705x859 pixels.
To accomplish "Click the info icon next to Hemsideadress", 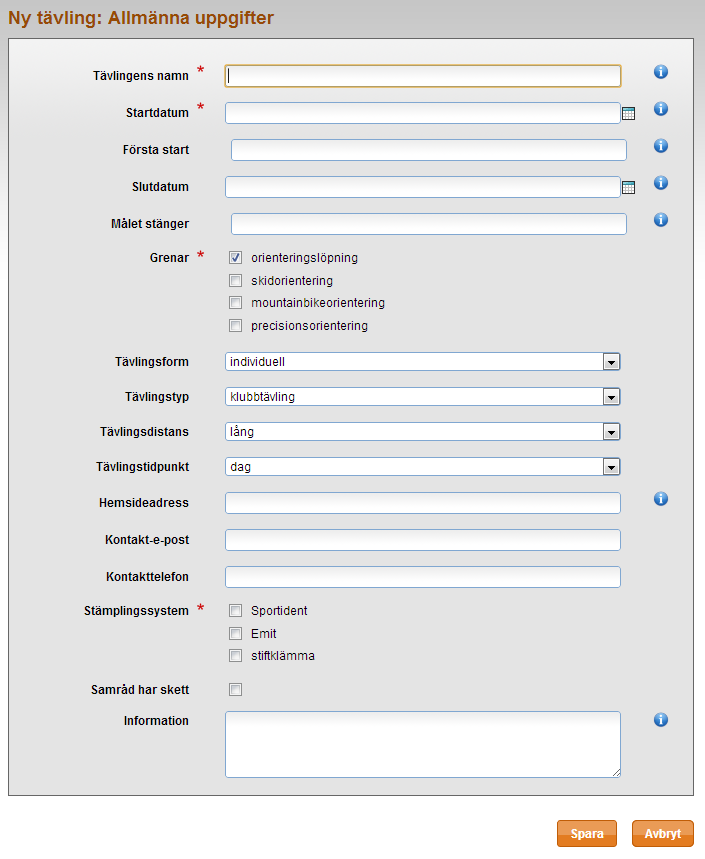I will pos(661,499).
